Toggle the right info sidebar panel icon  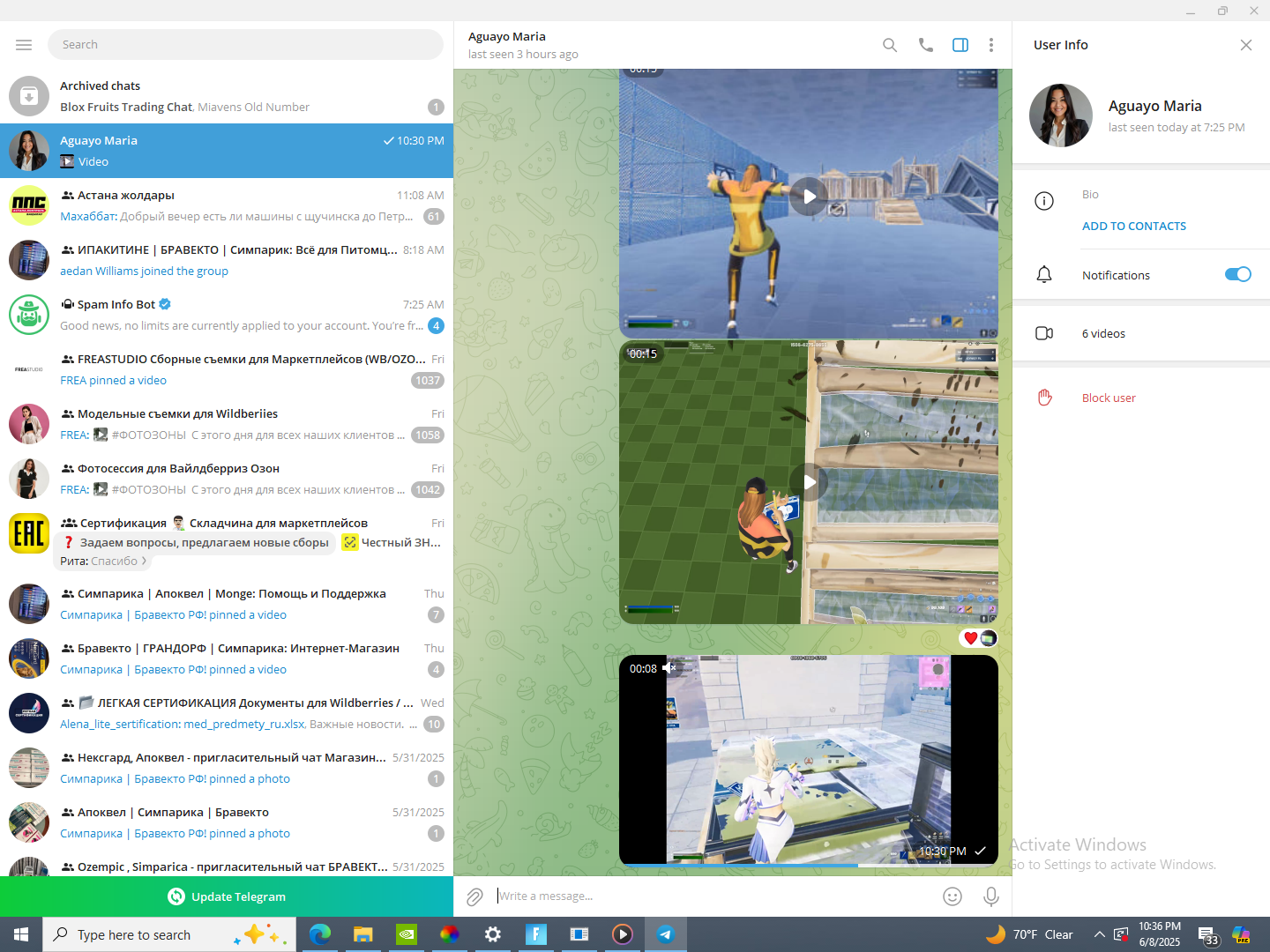[960, 45]
